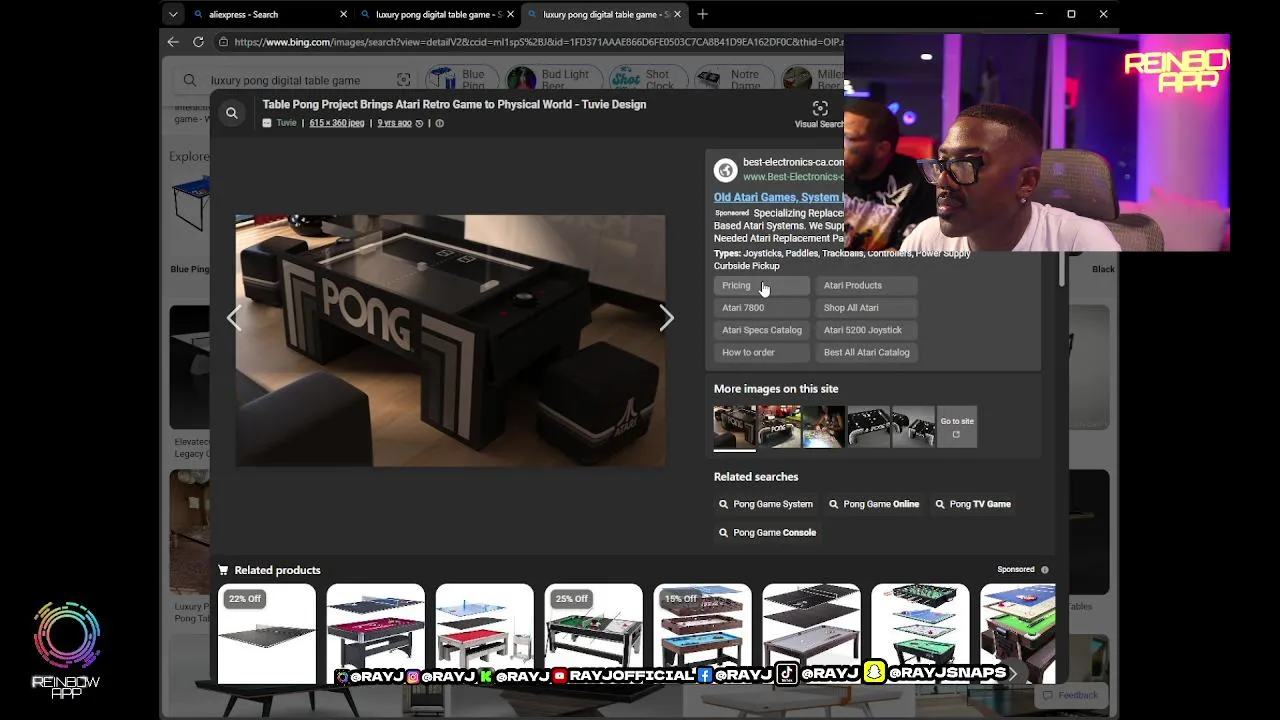Select second More images thumbnail with red background

(779, 426)
